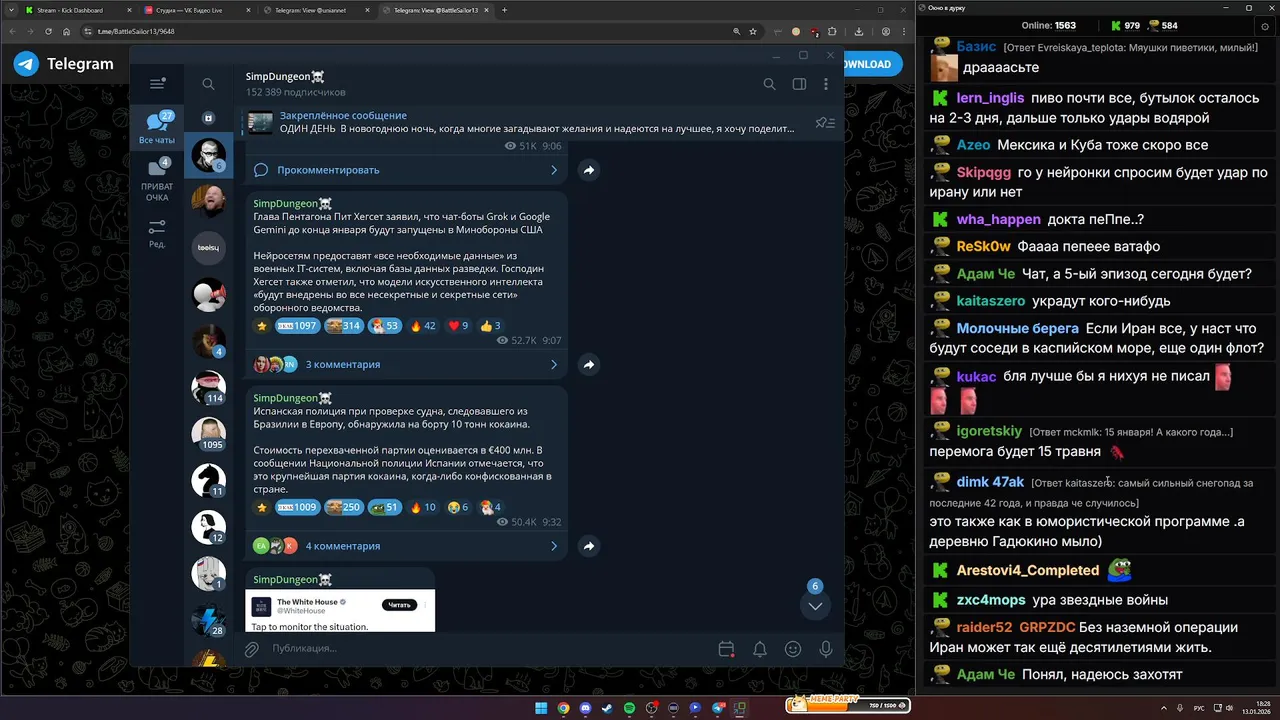Open the teelsy chat avatar
The image size is (1280, 720).
(x=209, y=247)
